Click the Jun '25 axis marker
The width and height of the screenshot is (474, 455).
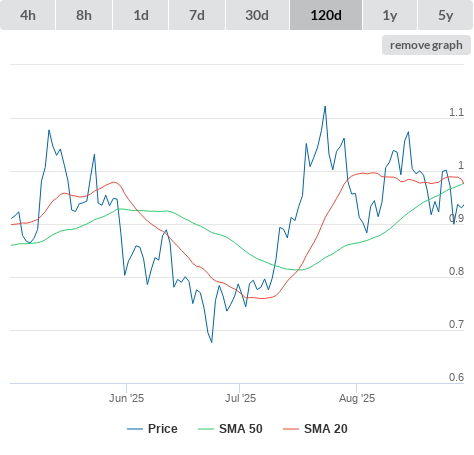(126, 398)
